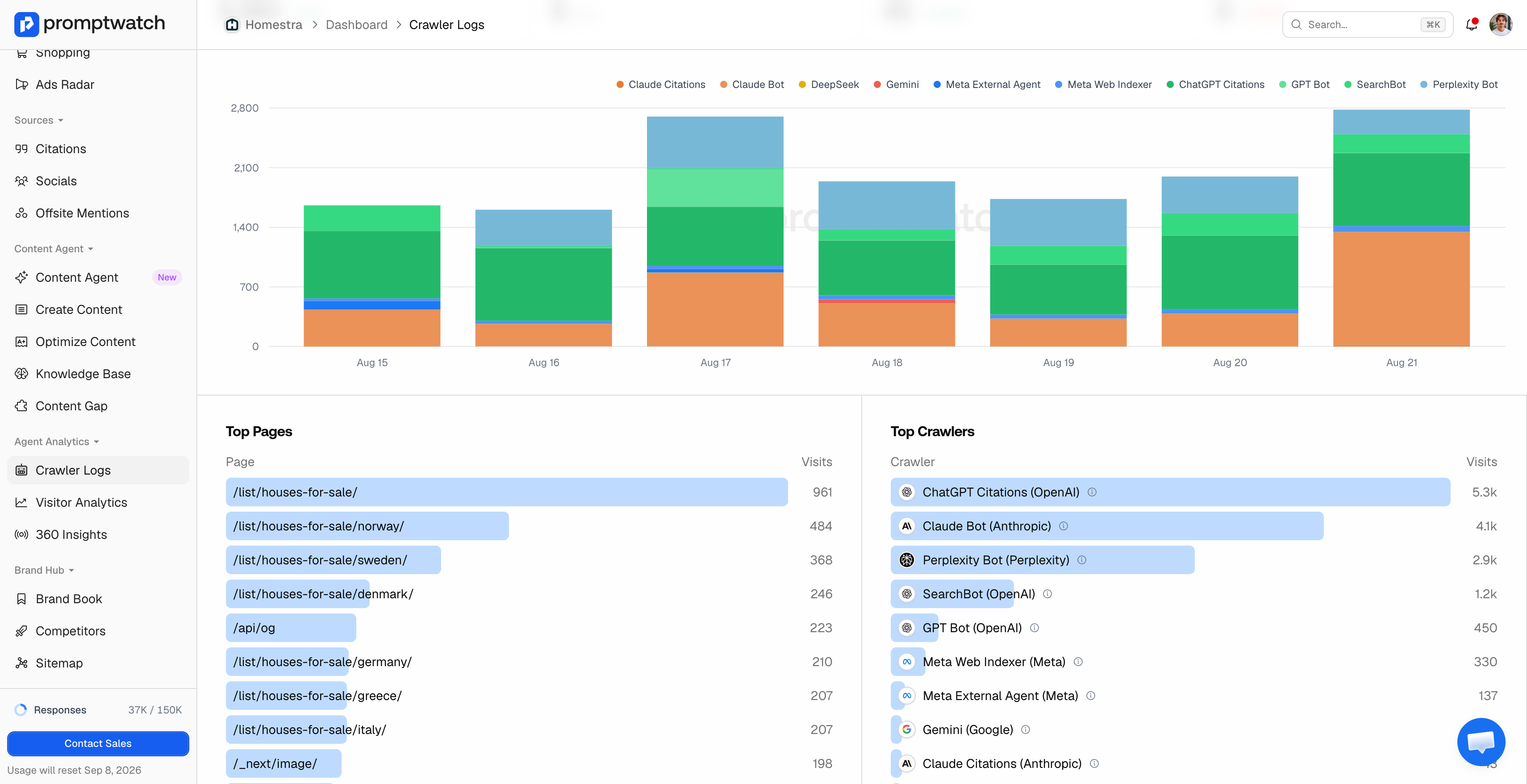Viewport: 1527px width, 784px height.
Task: Toggle GPT Bot legend series
Action: (1304, 84)
